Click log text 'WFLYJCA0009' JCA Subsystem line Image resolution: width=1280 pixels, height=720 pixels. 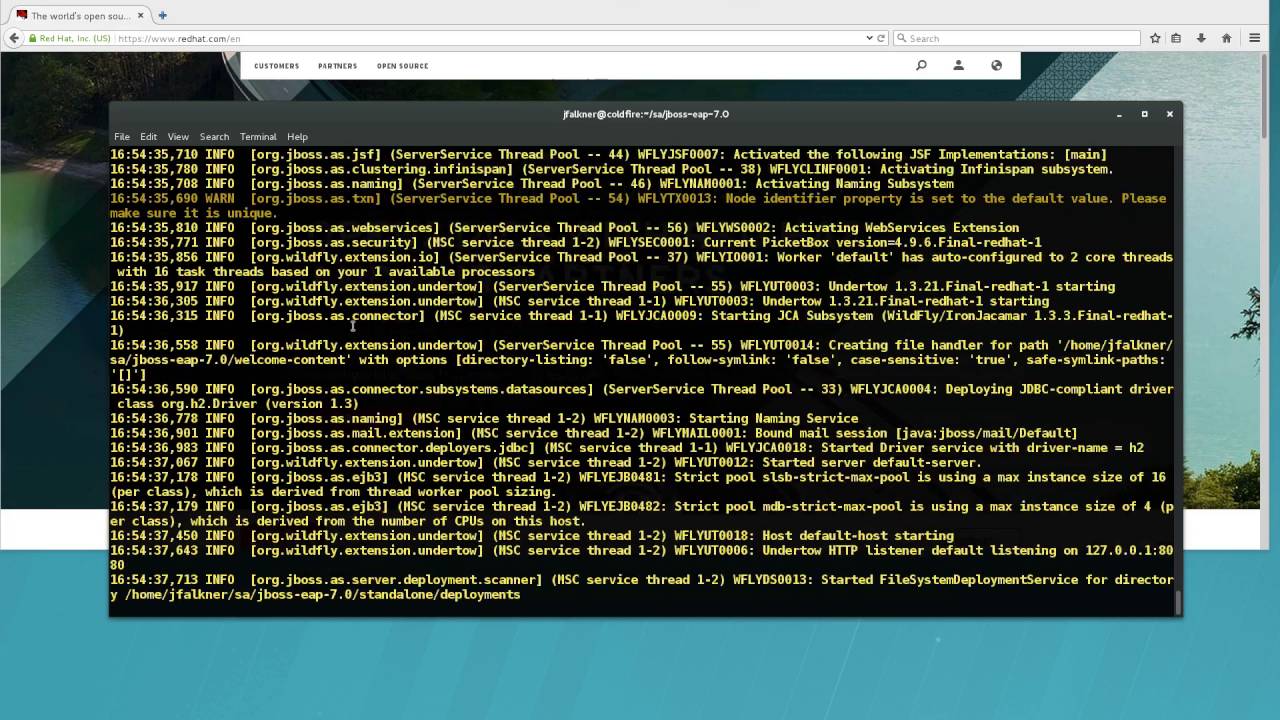point(655,316)
